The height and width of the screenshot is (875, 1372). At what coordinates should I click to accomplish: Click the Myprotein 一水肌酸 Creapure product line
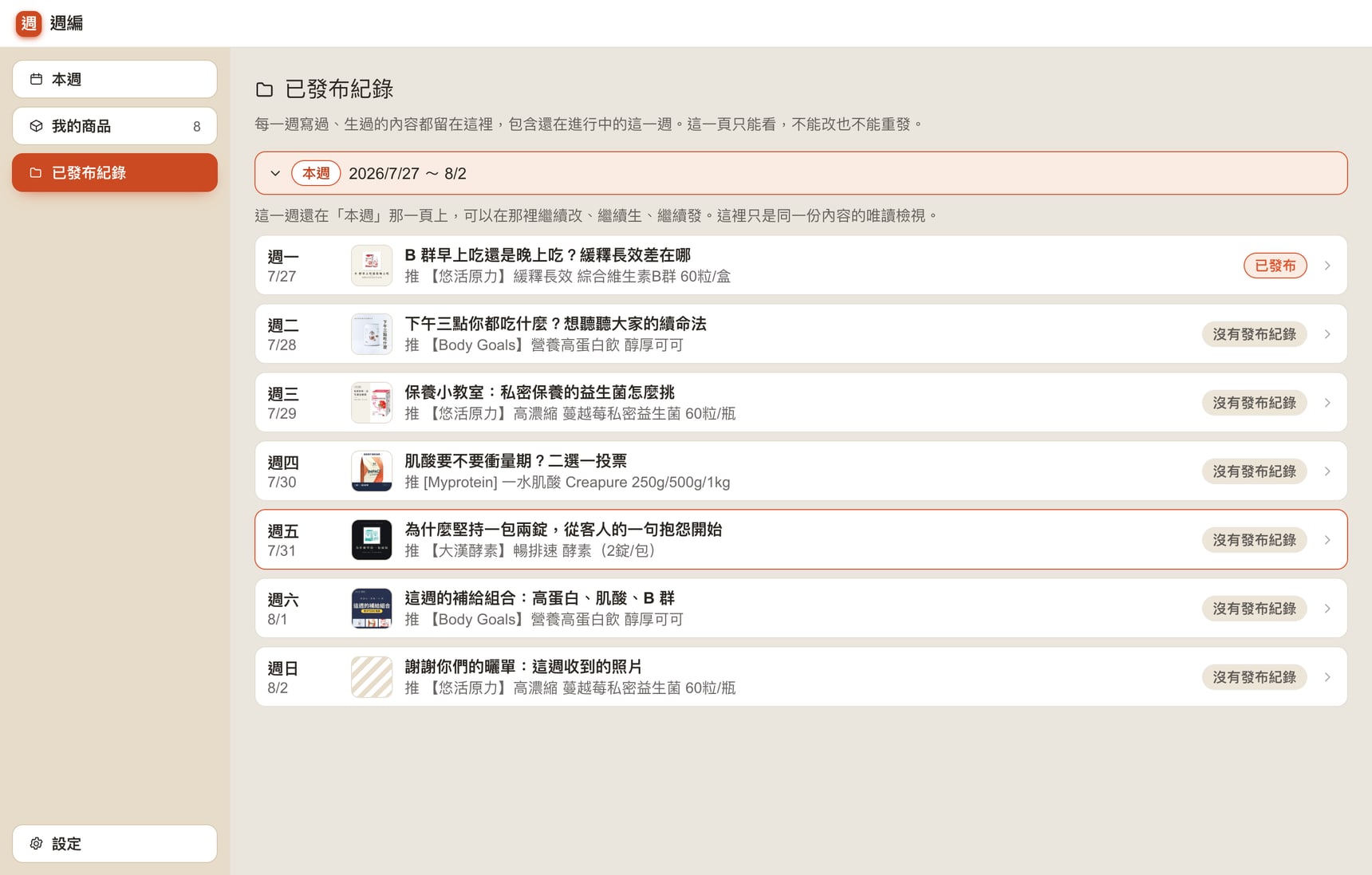[x=567, y=483]
